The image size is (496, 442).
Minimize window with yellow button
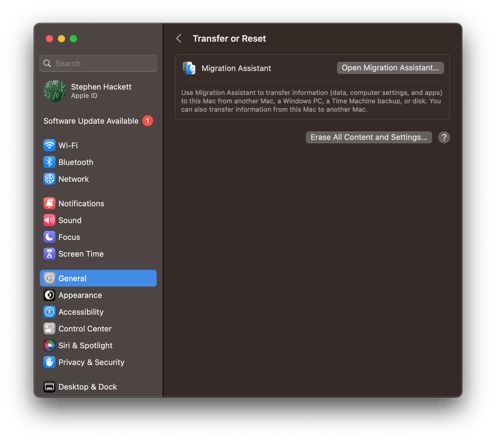(61, 39)
